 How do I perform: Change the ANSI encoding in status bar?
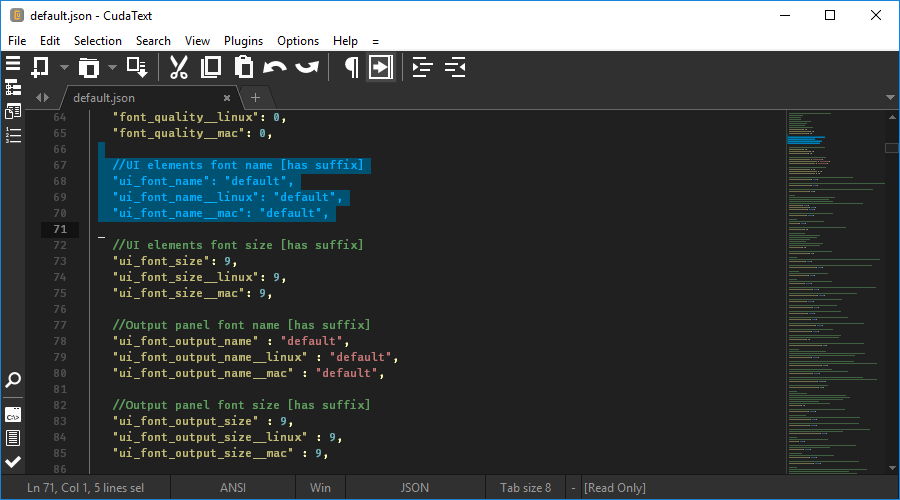click(x=232, y=488)
